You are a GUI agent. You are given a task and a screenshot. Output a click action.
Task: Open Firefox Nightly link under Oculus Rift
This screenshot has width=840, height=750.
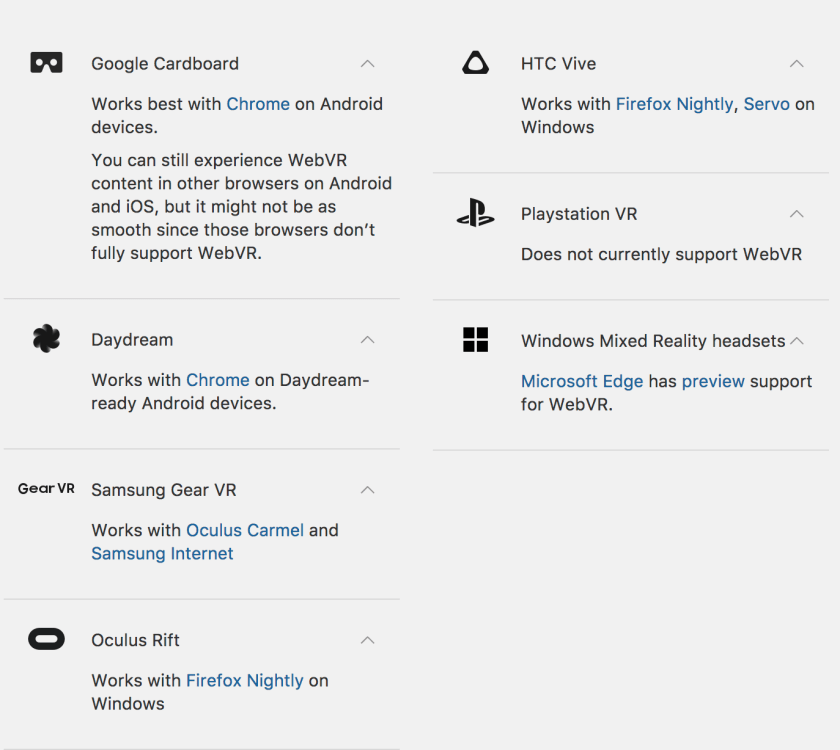point(245,680)
